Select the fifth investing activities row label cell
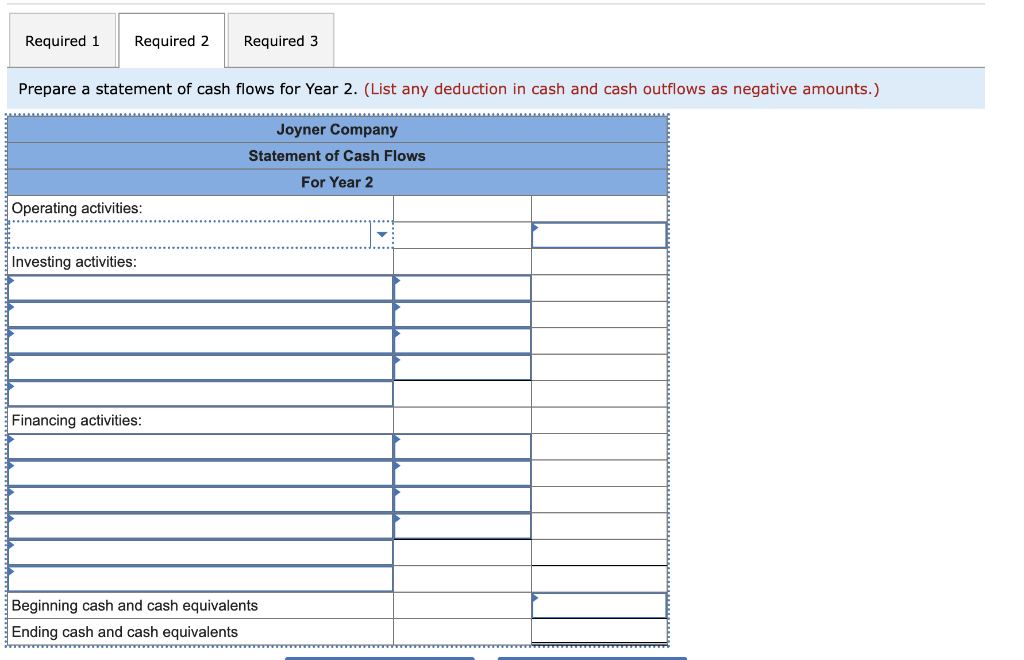This screenshot has height=660, width=1024. pos(200,392)
